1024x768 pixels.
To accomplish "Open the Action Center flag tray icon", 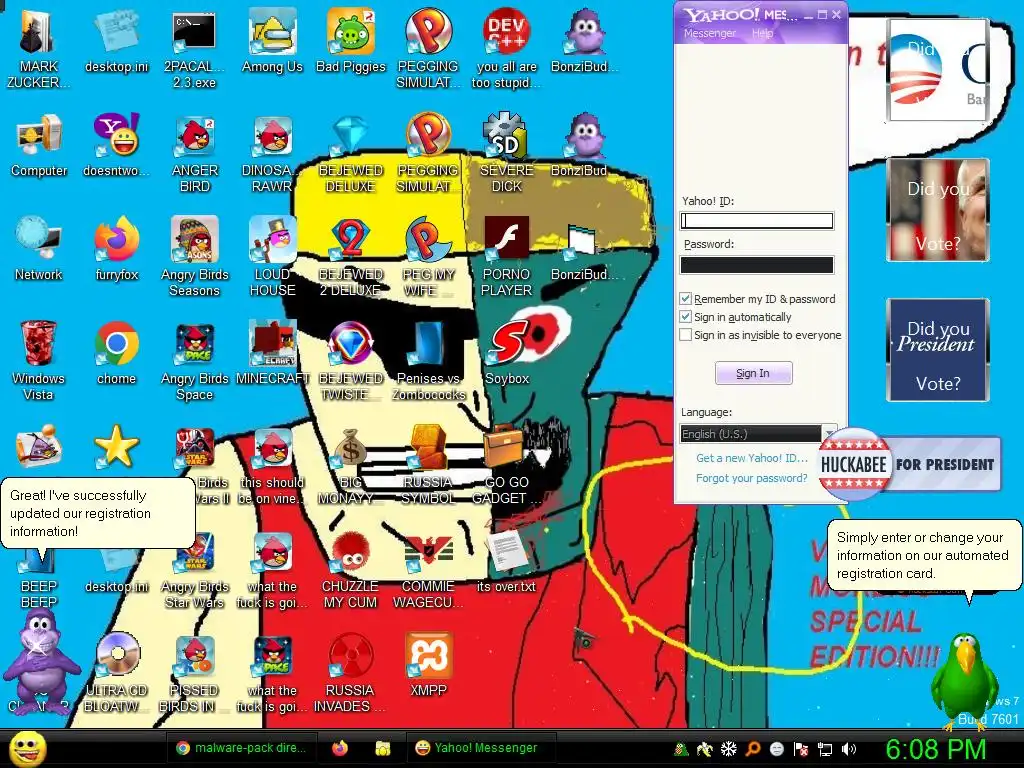I will click(801, 749).
